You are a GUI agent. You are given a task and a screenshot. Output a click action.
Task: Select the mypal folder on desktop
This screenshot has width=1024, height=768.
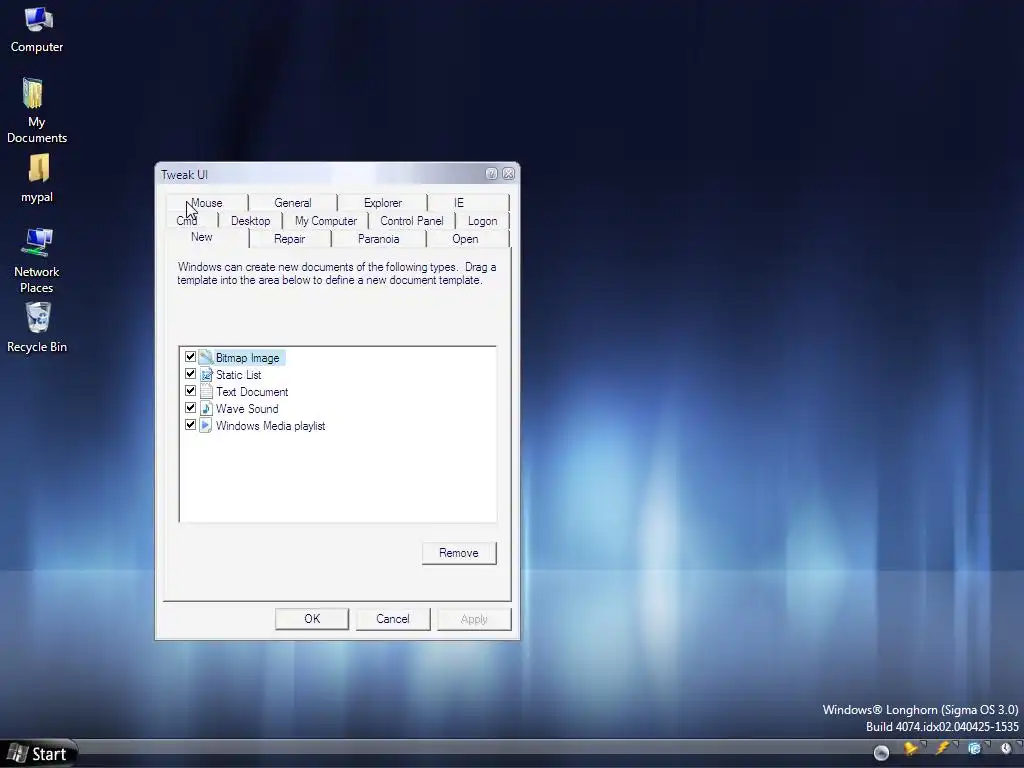tap(37, 178)
